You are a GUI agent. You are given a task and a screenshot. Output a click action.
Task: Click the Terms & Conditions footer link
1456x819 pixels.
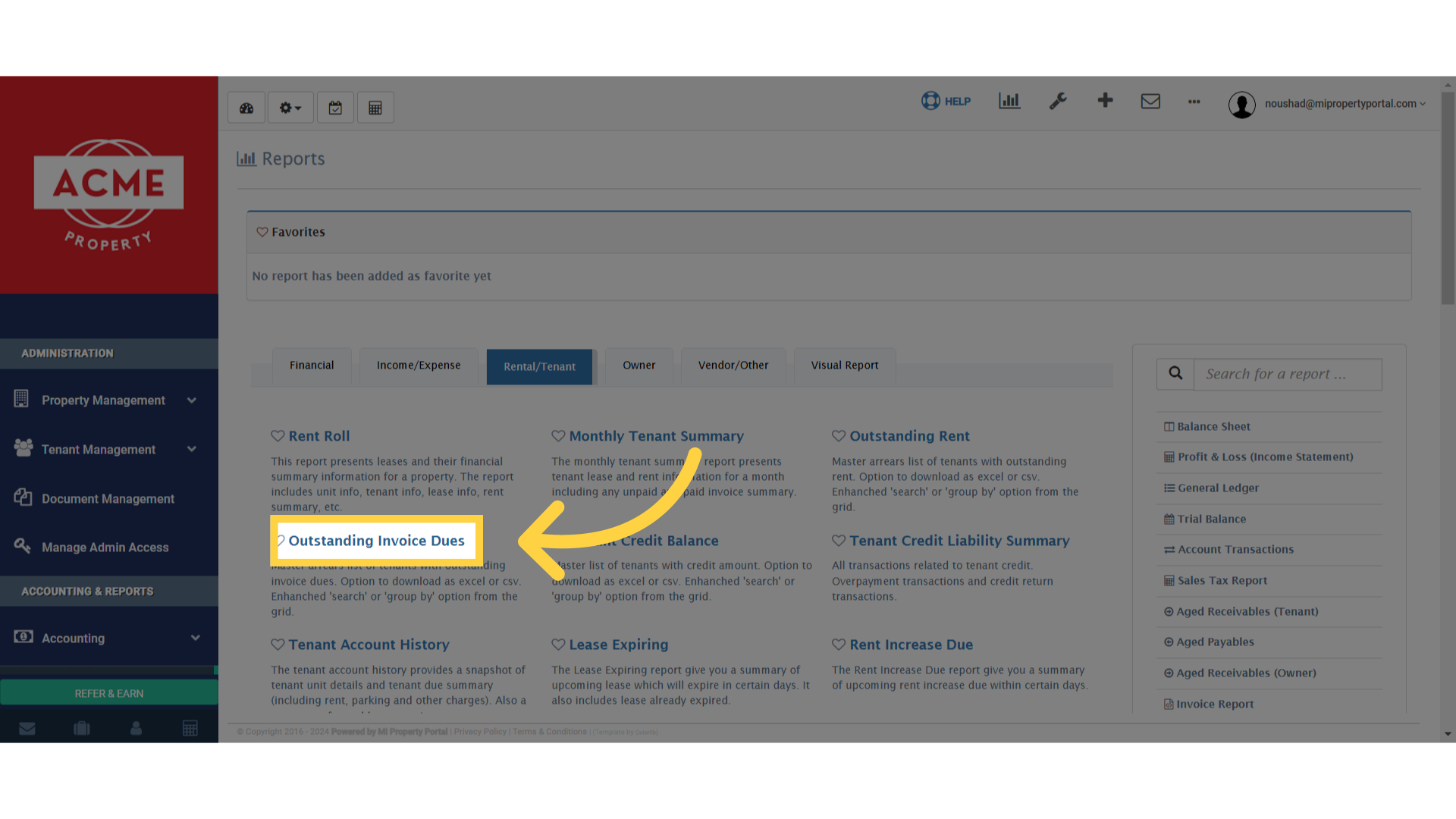(x=550, y=732)
